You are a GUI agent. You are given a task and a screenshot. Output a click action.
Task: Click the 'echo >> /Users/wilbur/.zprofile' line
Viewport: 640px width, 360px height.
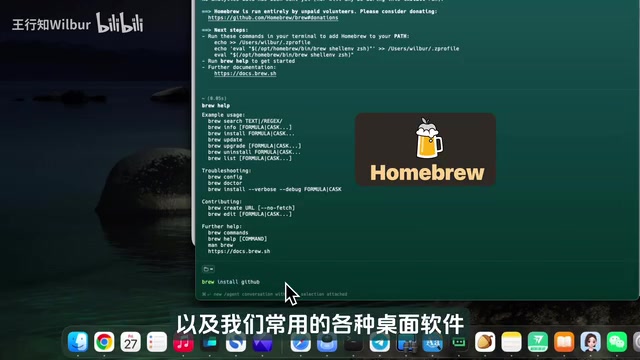(x=262, y=42)
